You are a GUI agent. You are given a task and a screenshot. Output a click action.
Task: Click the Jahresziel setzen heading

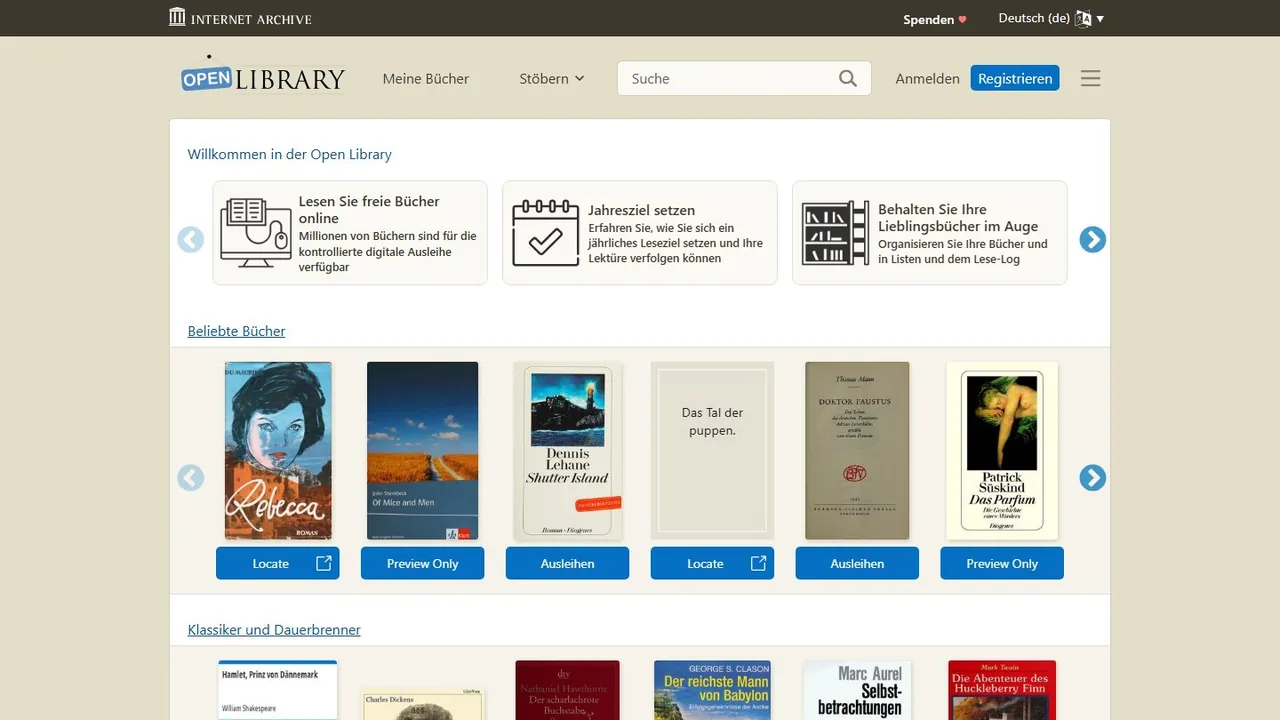tap(641, 210)
